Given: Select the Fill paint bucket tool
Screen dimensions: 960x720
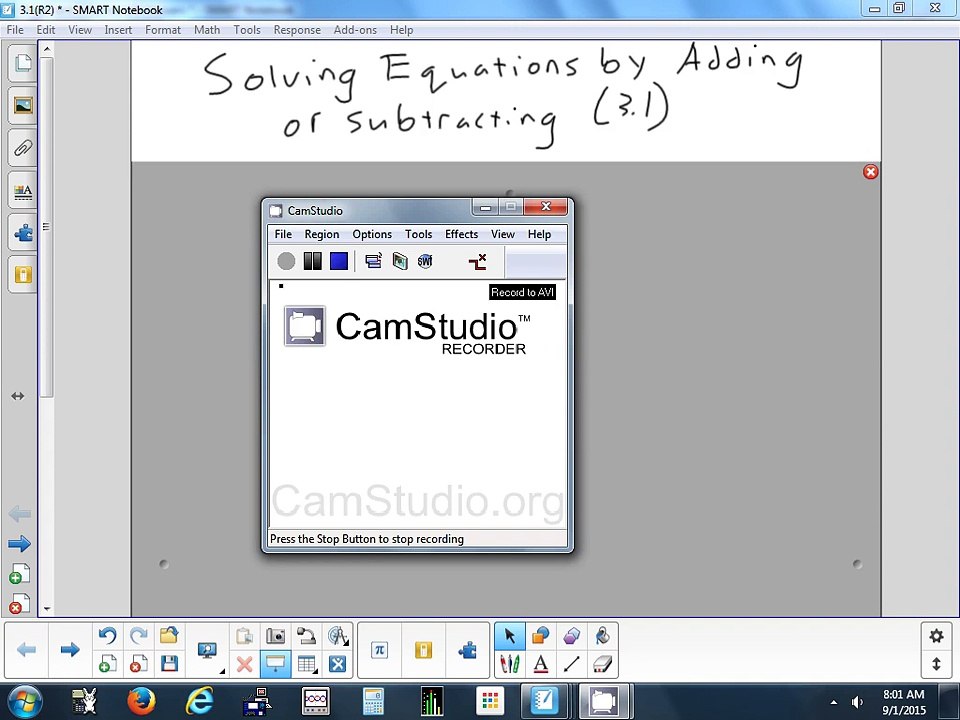Looking at the screenshot, I should [x=602, y=636].
